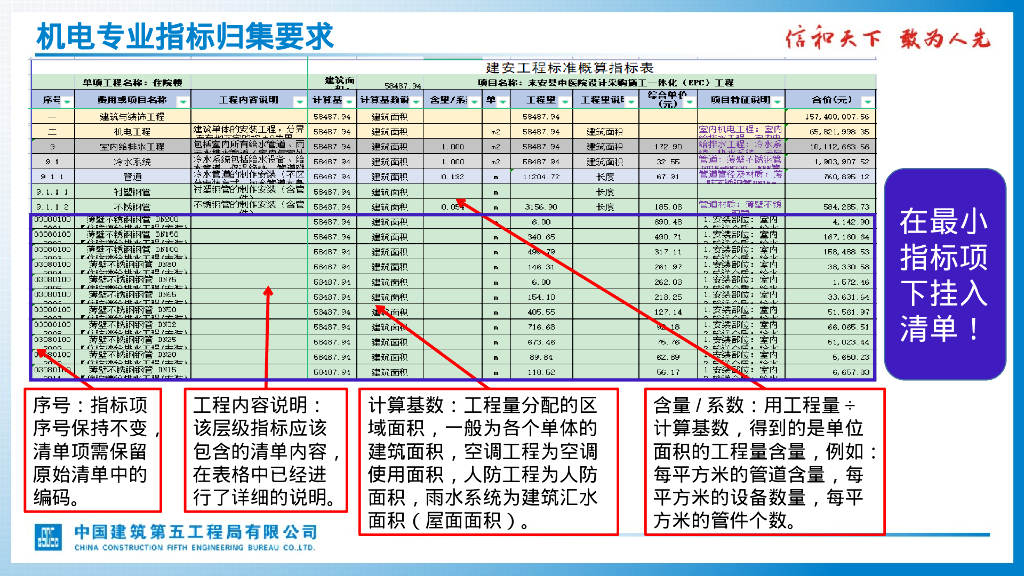
Task: Select the unit price 172.90 cell
Action: pyautogui.click(x=668, y=146)
